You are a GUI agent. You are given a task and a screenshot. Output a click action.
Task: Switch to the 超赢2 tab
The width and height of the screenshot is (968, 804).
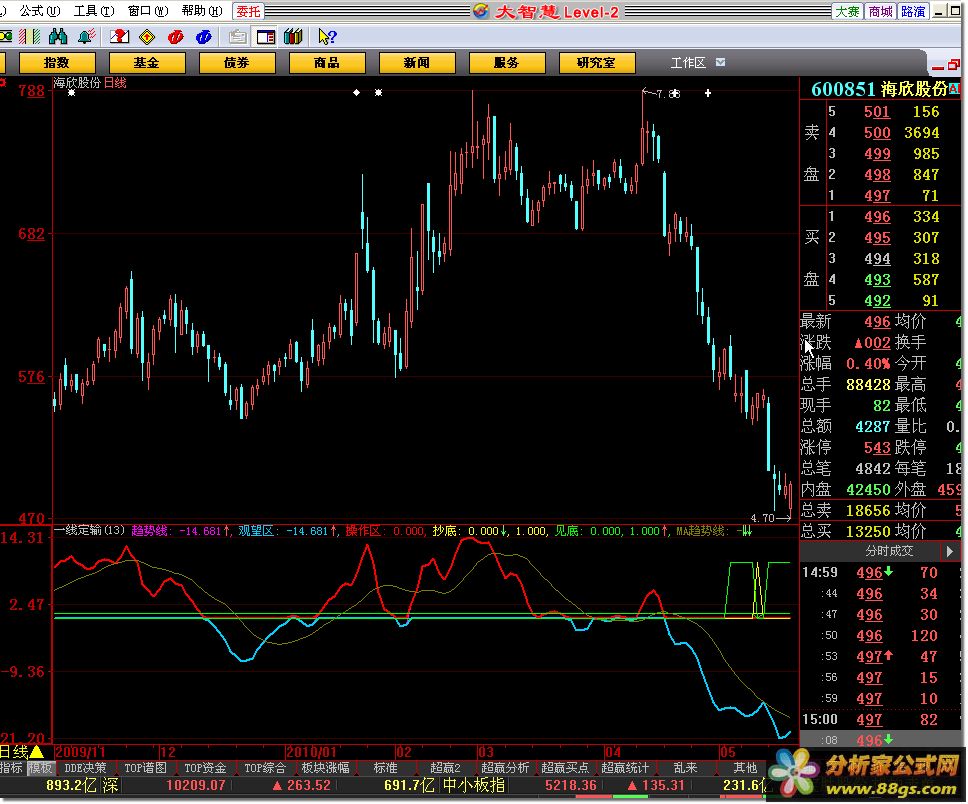pyautogui.click(x=445, y=768)
